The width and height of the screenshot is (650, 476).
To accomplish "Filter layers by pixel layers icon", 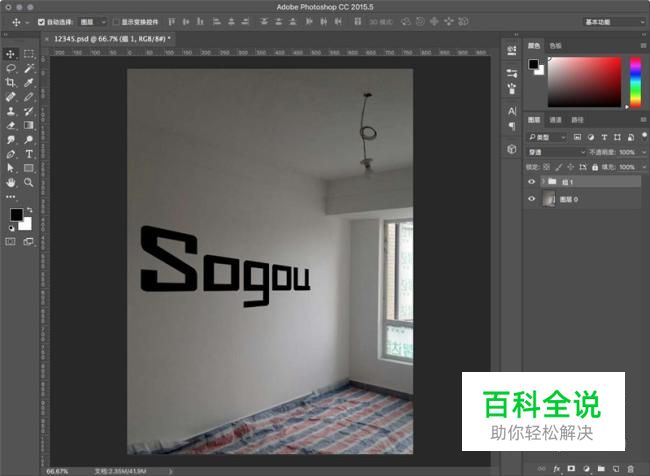I will click(577, 137).
